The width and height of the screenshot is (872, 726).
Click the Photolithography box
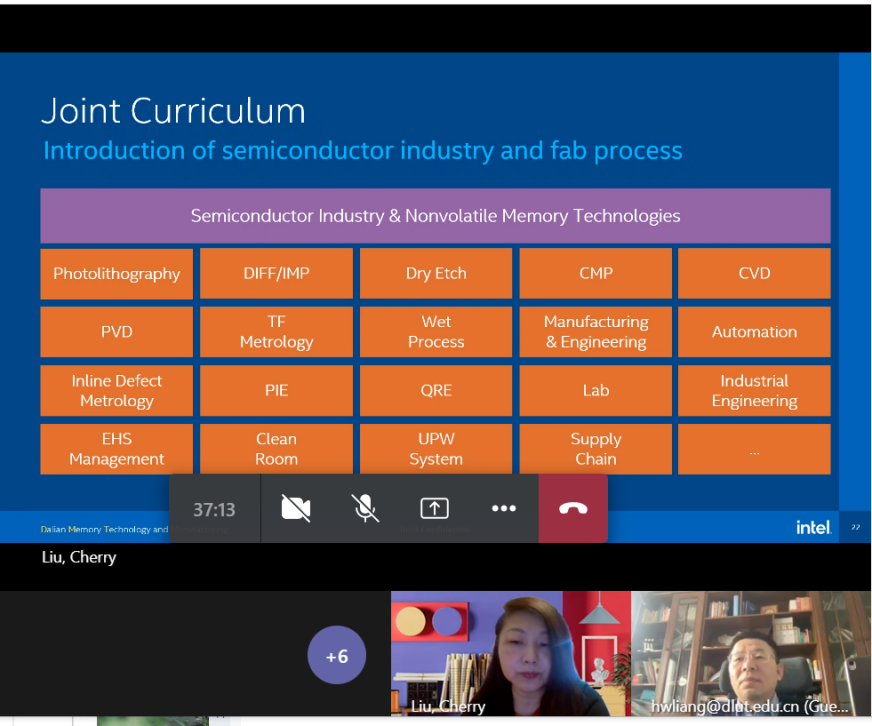117,274
